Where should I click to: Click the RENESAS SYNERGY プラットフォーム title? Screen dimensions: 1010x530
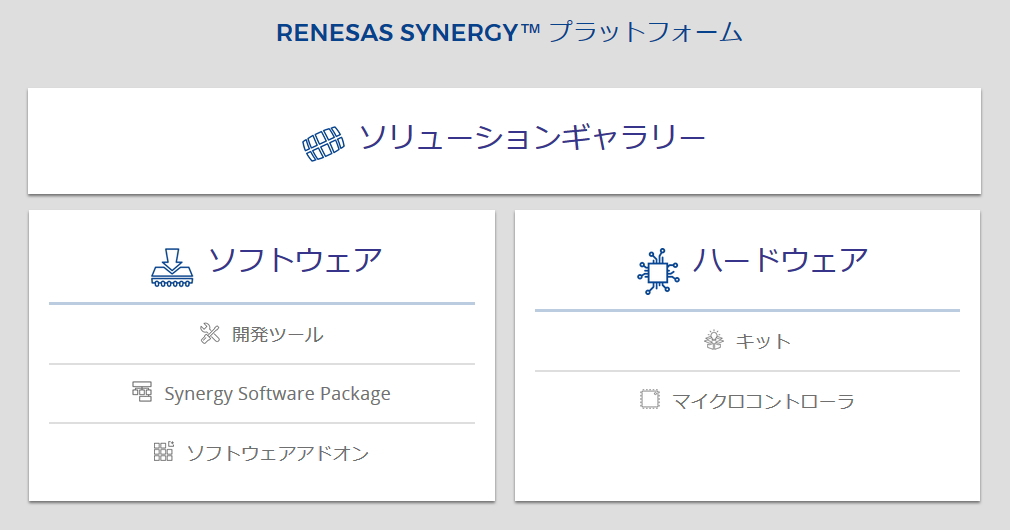coord(510,32)
